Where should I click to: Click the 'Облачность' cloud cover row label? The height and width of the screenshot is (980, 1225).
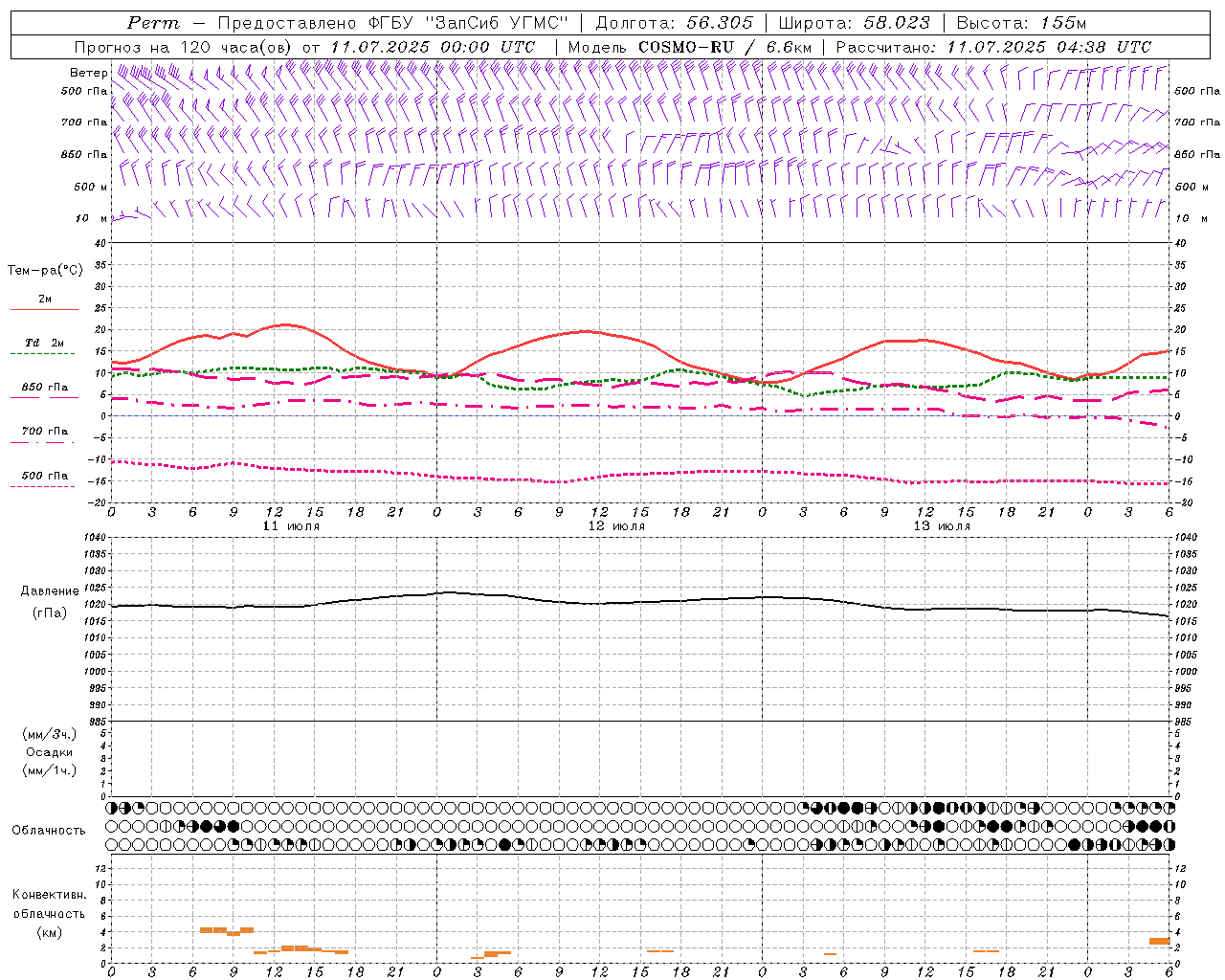(x=49, y=830)
